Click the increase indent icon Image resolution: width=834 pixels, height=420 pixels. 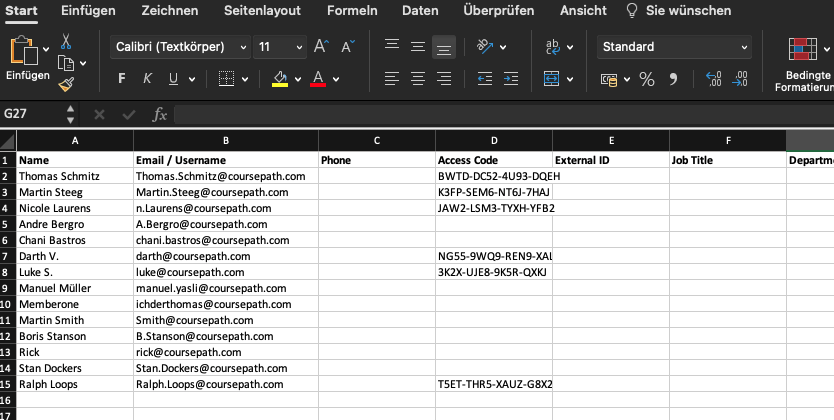tap(512, 79)
